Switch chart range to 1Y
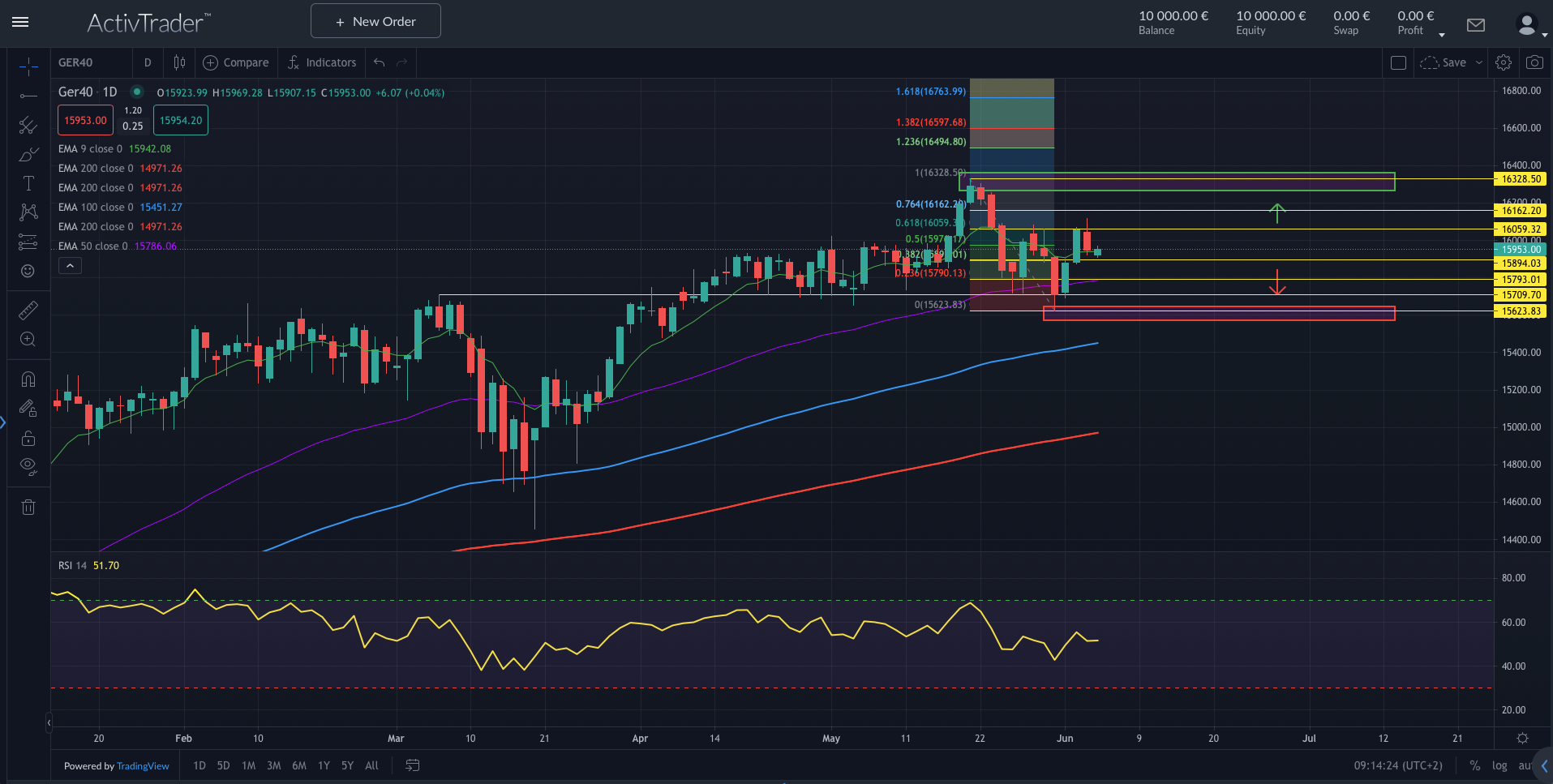The width and height of the screenshot is (1553, 784). [x=324, y=765]
